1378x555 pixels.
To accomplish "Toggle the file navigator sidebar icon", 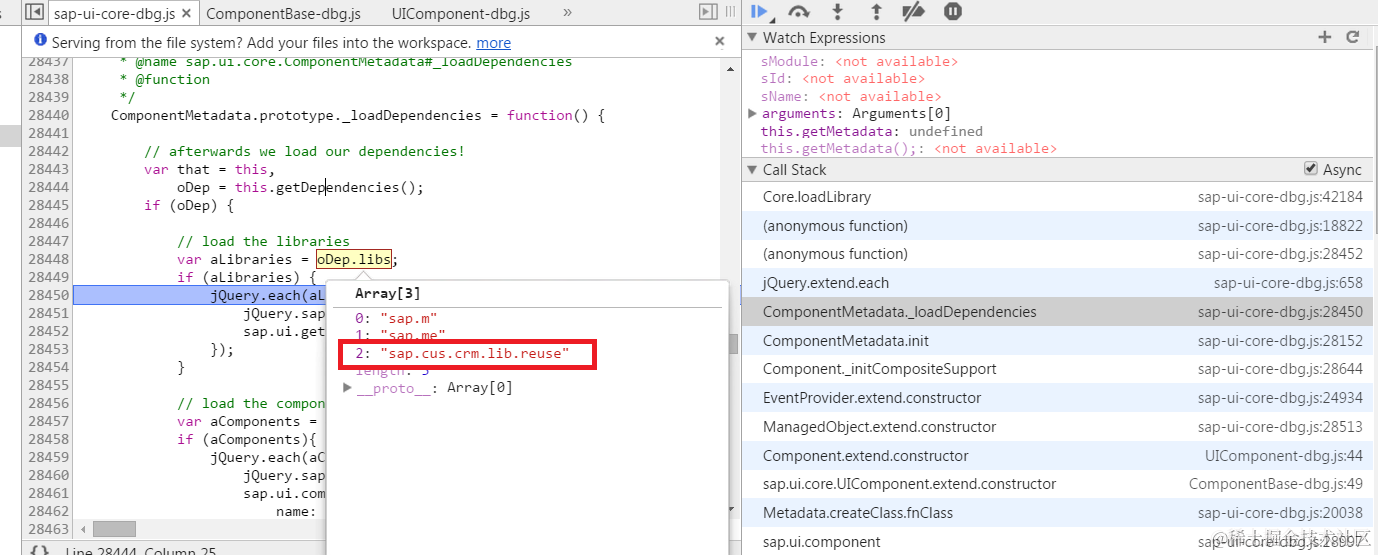I will click(x=33, y=12).
